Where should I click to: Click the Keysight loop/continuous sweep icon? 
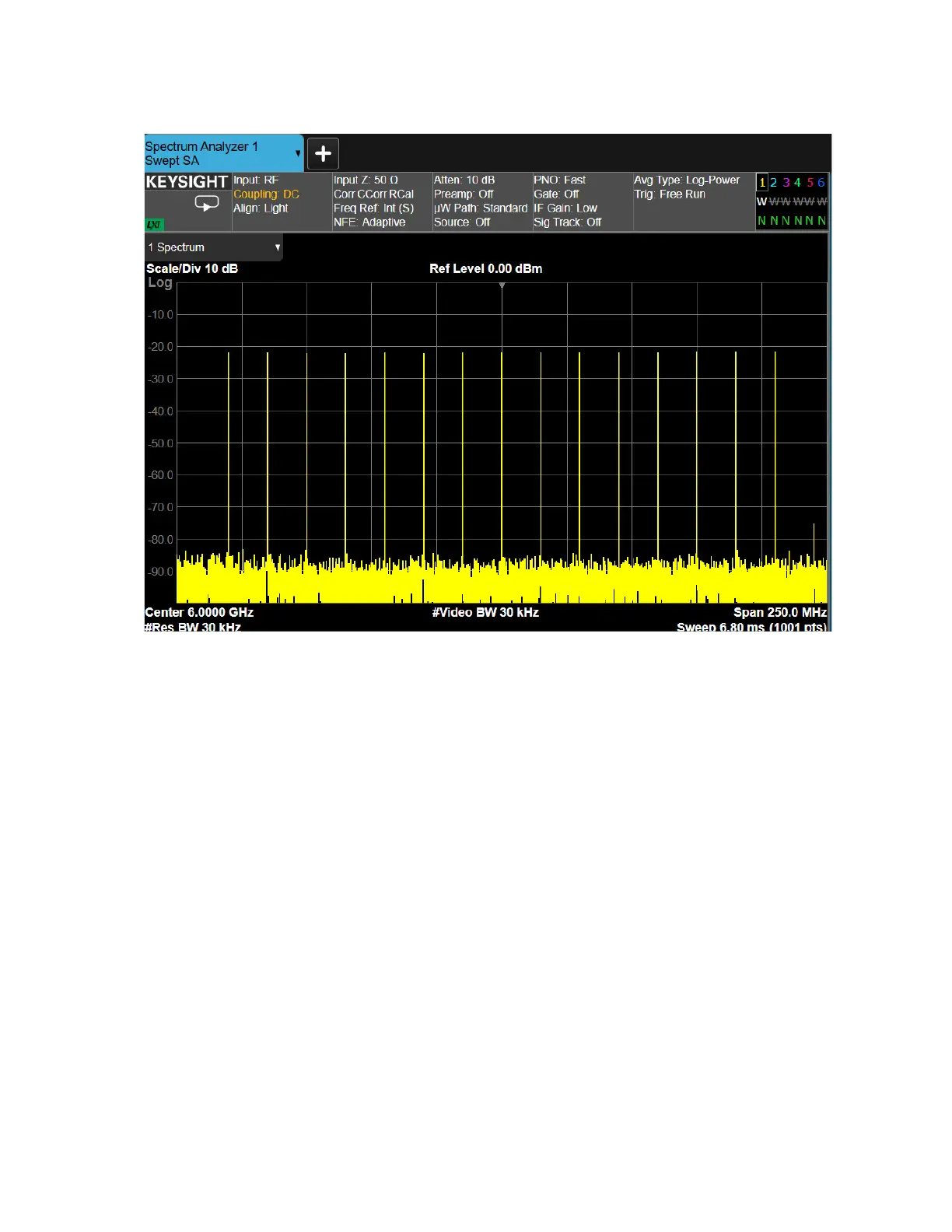click(206, 204)
